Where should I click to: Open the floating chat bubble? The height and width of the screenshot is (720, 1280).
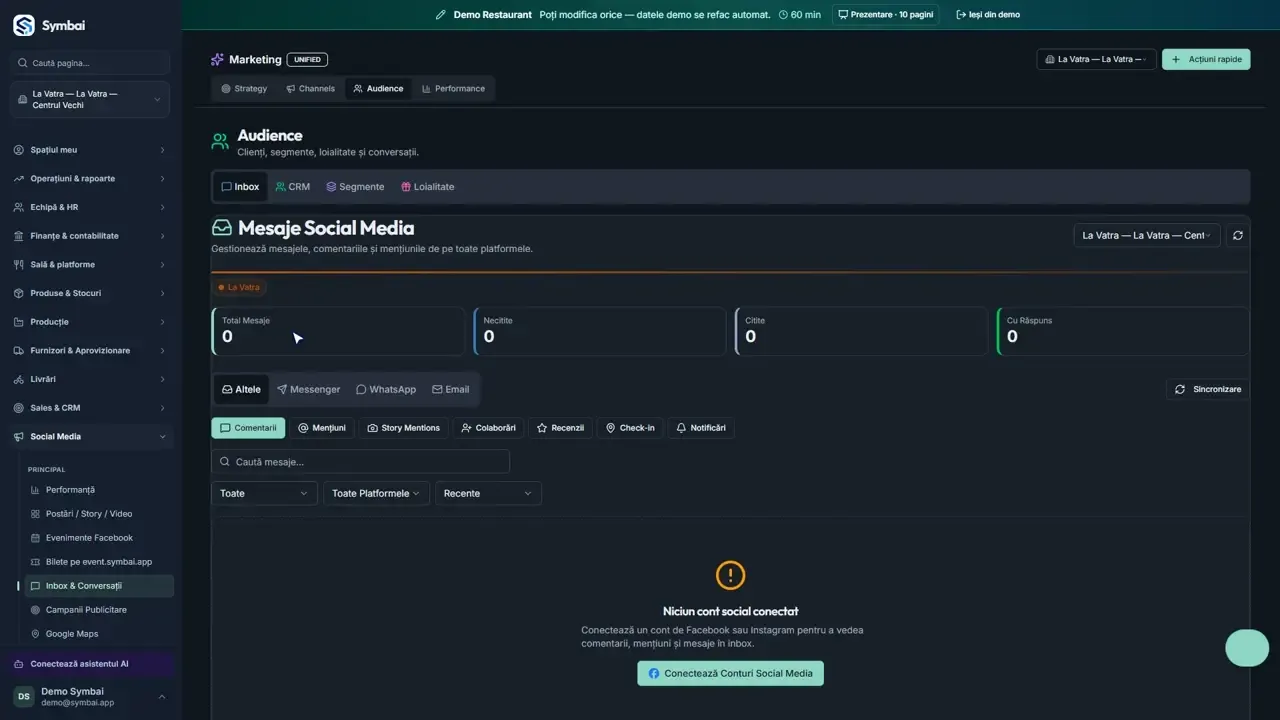(1247, 648)
